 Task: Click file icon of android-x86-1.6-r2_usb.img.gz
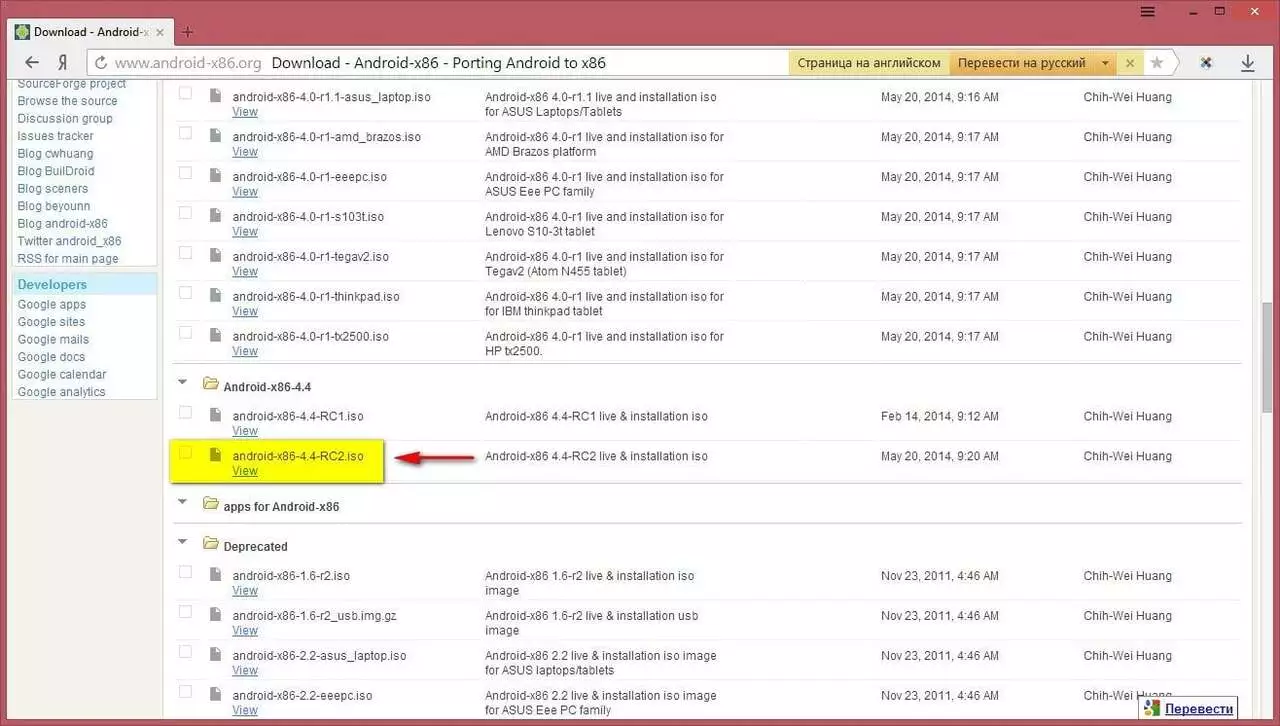coord(215,614)
